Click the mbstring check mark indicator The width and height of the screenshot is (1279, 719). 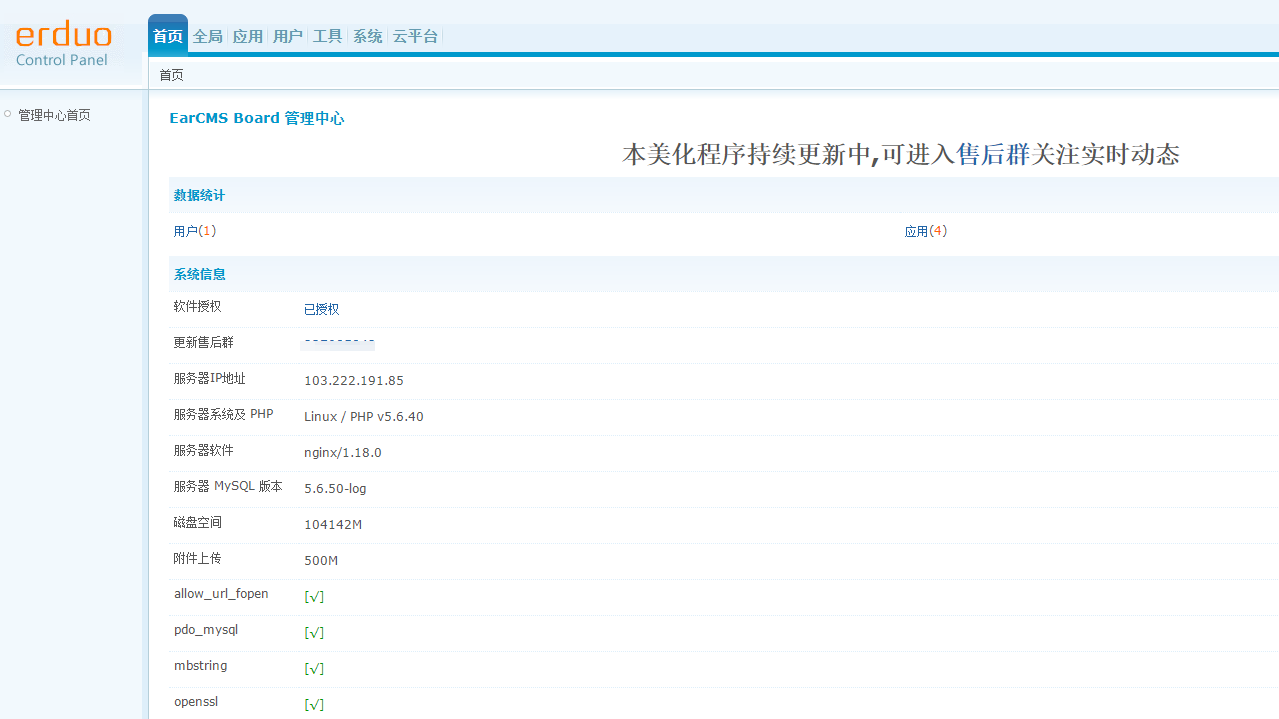[x=314, y=669]
